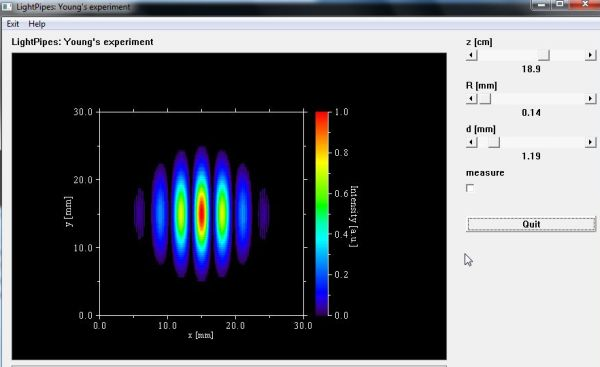The width and height of the screenshot is (600, 367).
Task: Minimize the LightPipes window
Action: pyautogui.click(x=541, y=4)
